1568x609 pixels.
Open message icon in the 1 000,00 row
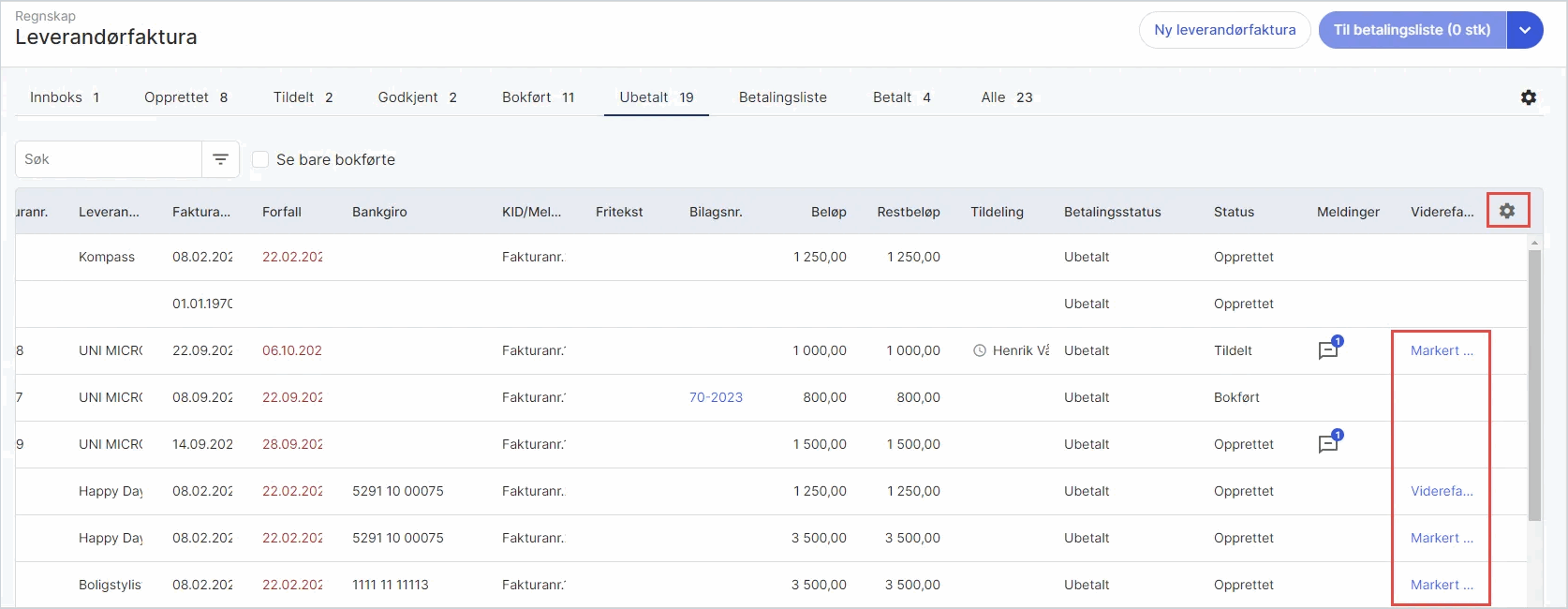tap(1330, 349)
